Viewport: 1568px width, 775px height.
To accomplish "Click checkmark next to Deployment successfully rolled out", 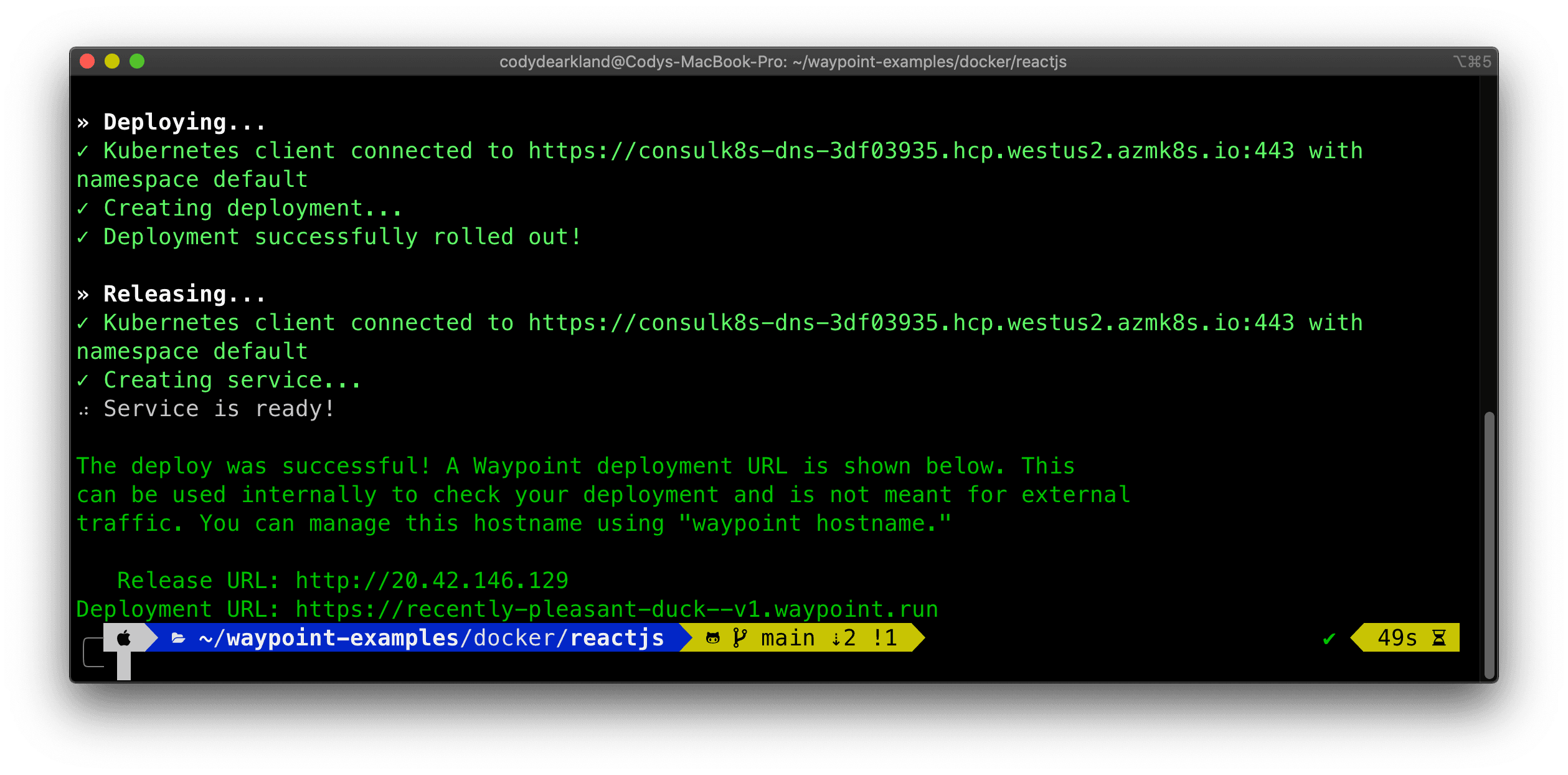I will click(x=83, y=237).
